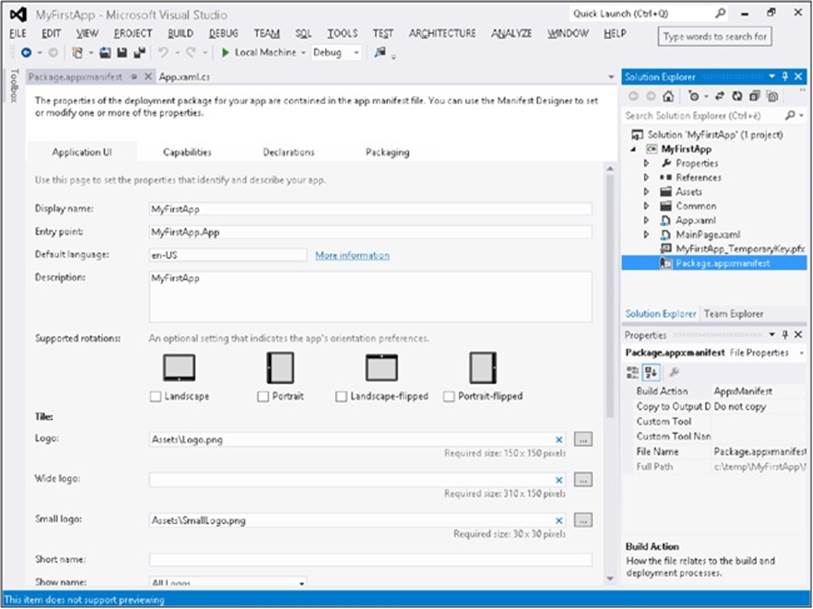Screen dimensions: 813x609
Task: Expand the References node
Action: [646, 177]
